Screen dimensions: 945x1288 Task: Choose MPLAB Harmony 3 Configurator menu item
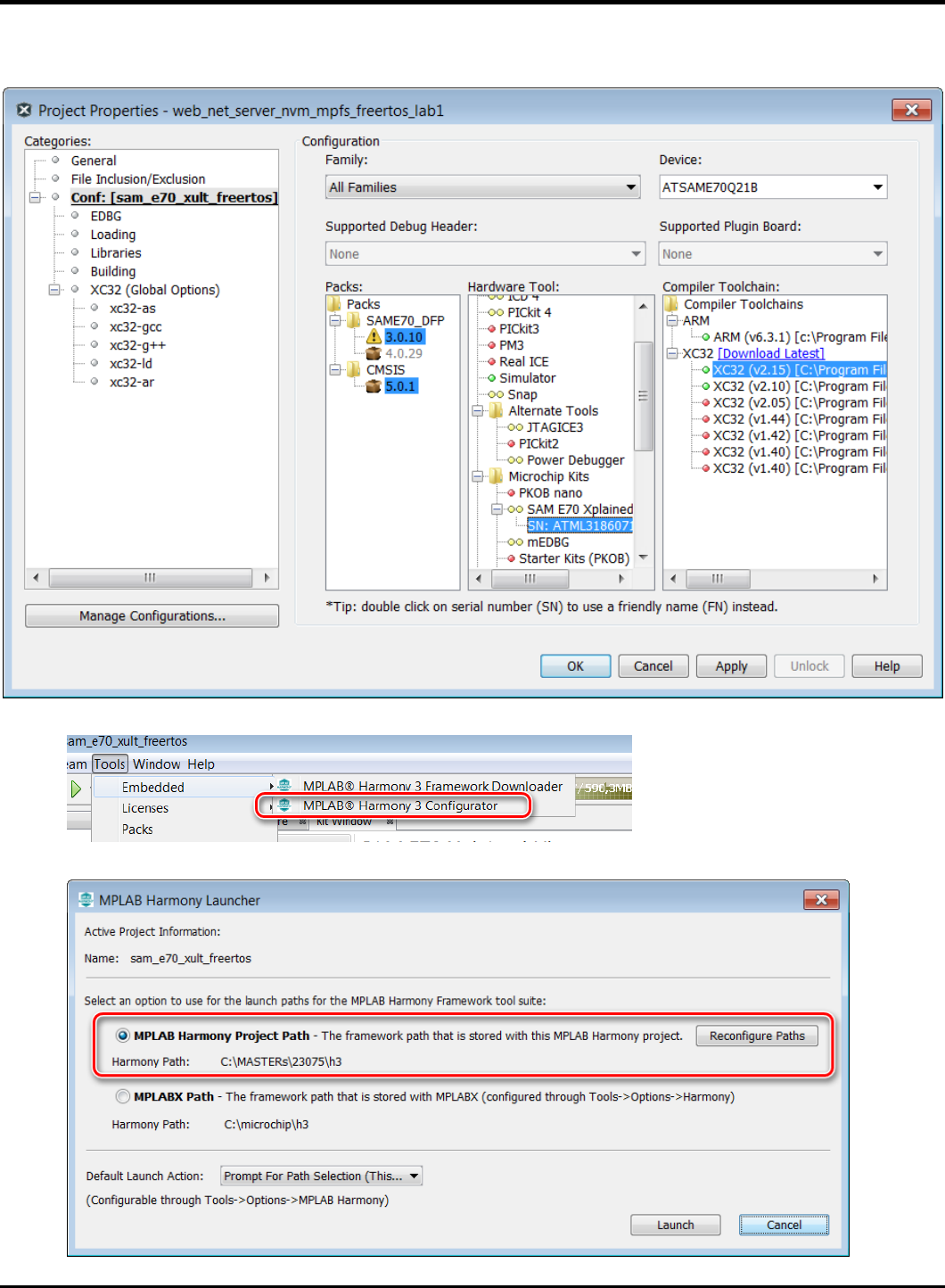[x=399, y=805]
